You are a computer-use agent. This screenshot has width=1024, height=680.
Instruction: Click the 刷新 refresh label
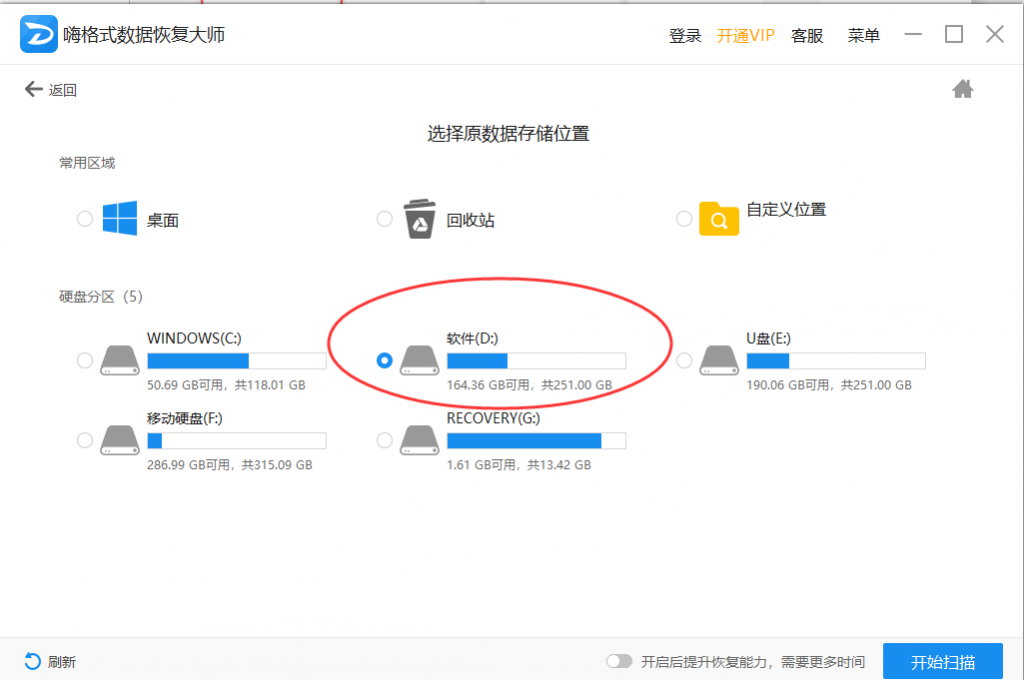coord(62,662)
